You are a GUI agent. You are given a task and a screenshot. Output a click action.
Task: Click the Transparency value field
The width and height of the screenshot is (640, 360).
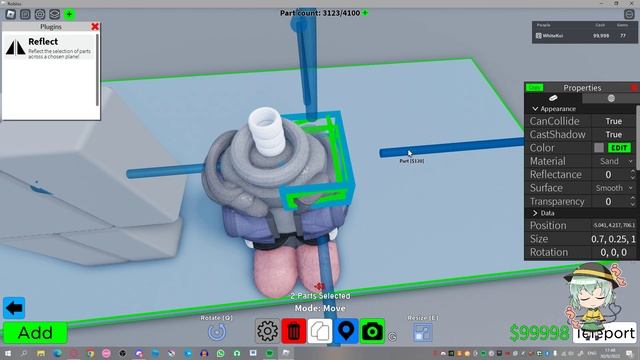(x=609, y=201)
